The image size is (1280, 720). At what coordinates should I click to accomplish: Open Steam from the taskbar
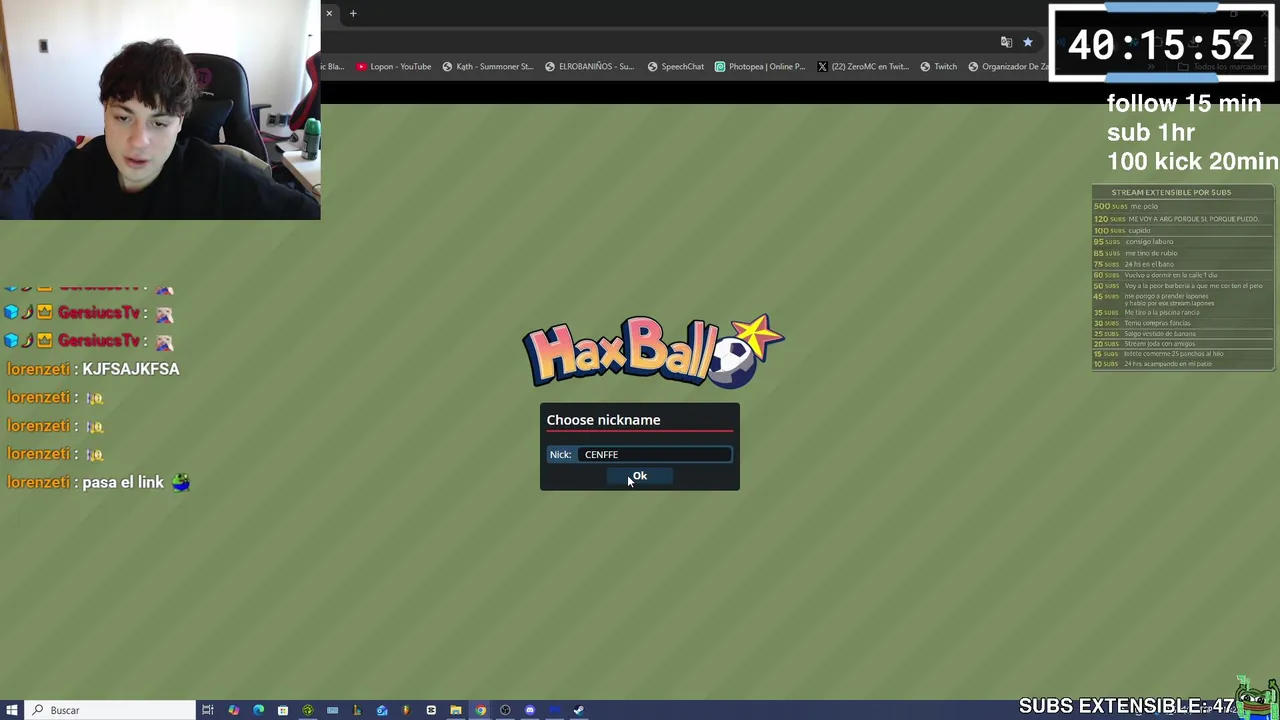[579, 710]
